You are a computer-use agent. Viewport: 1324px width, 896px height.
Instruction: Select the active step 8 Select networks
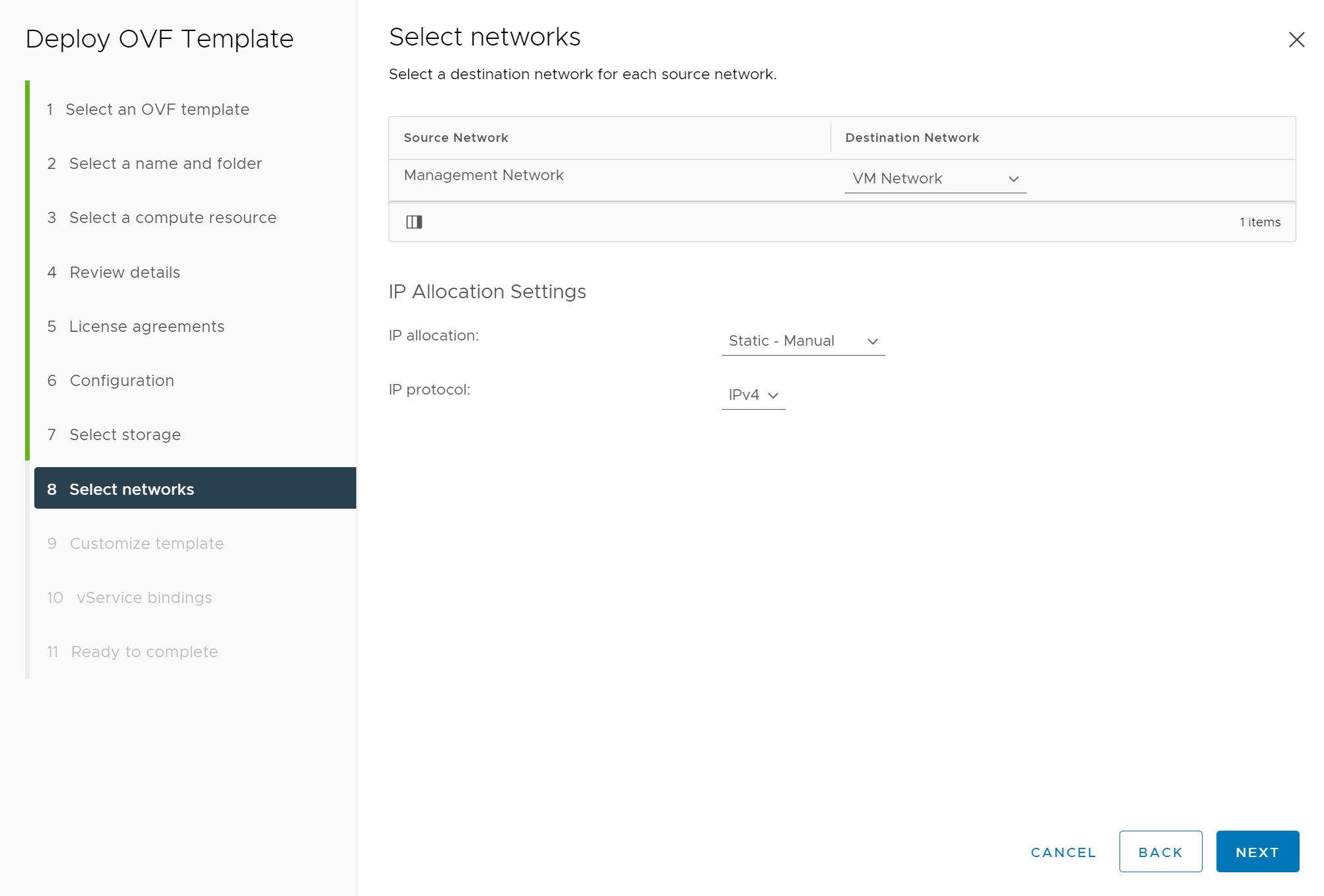pos(195,488)
